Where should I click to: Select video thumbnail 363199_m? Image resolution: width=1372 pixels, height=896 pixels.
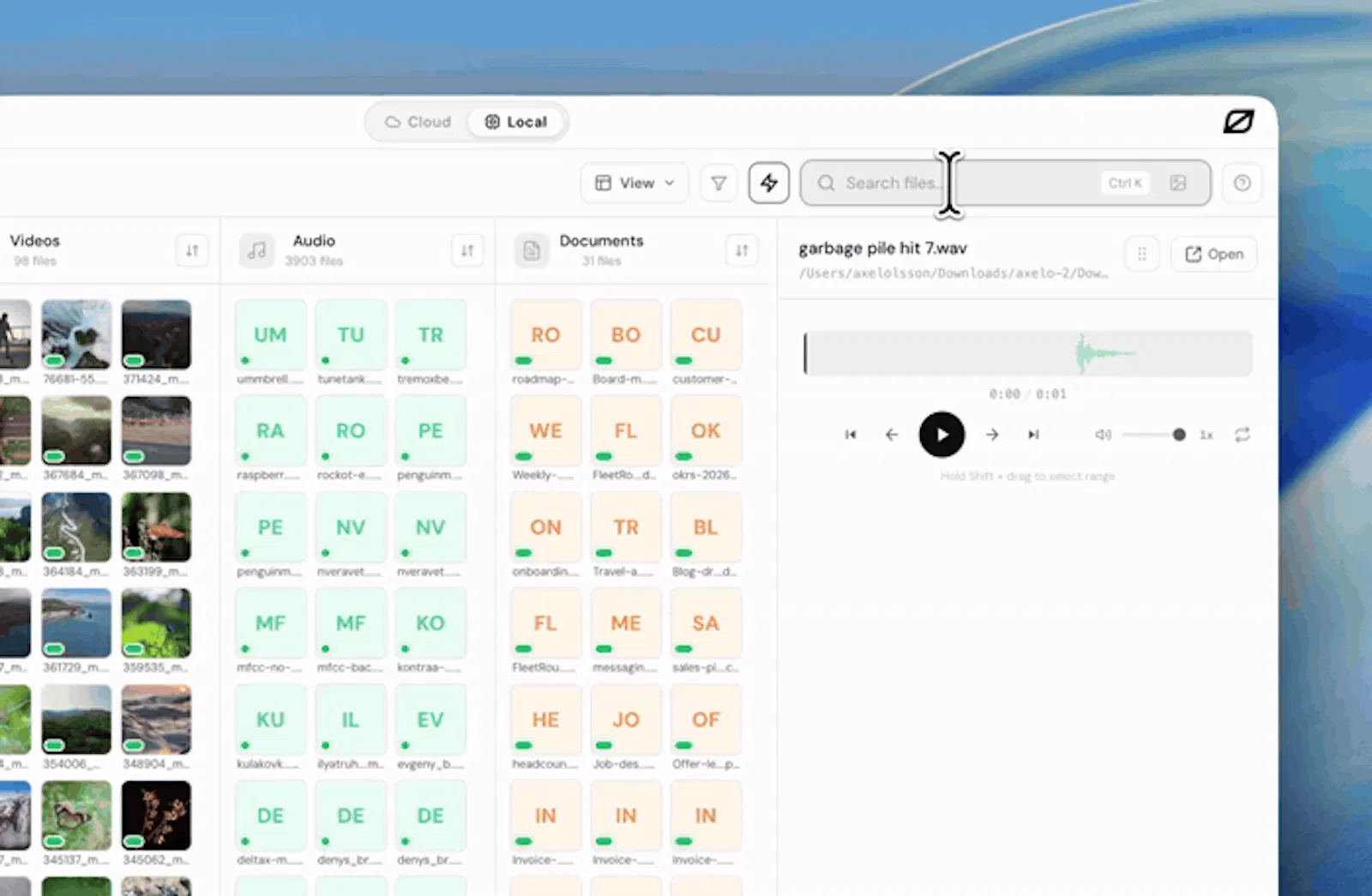click(156, 526)
